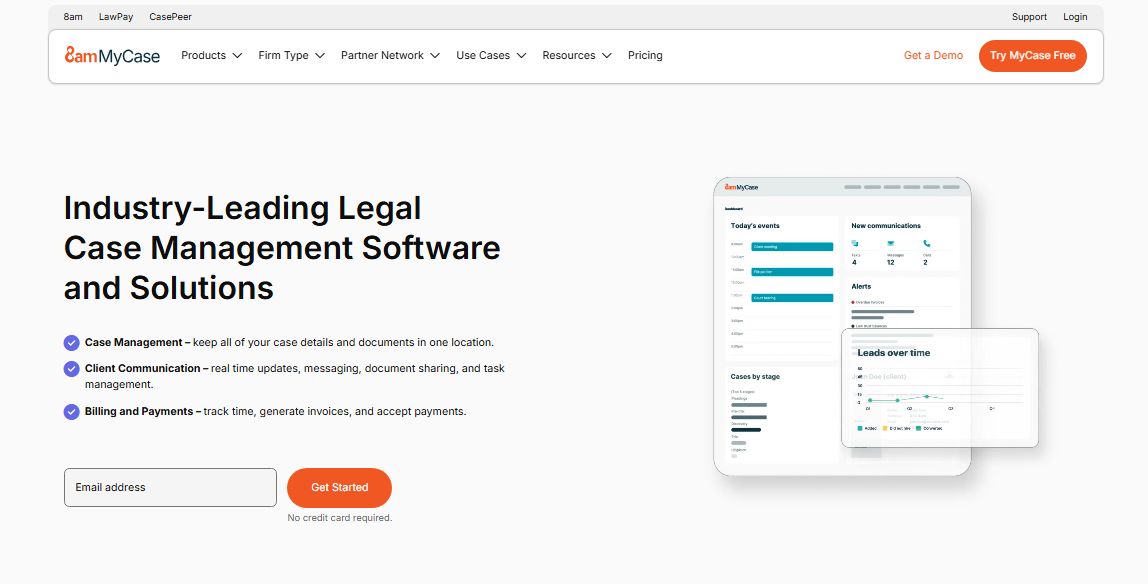Toggle the checkmark beside Client Communication
This screenshot has height=584, width=1148.
71,368
